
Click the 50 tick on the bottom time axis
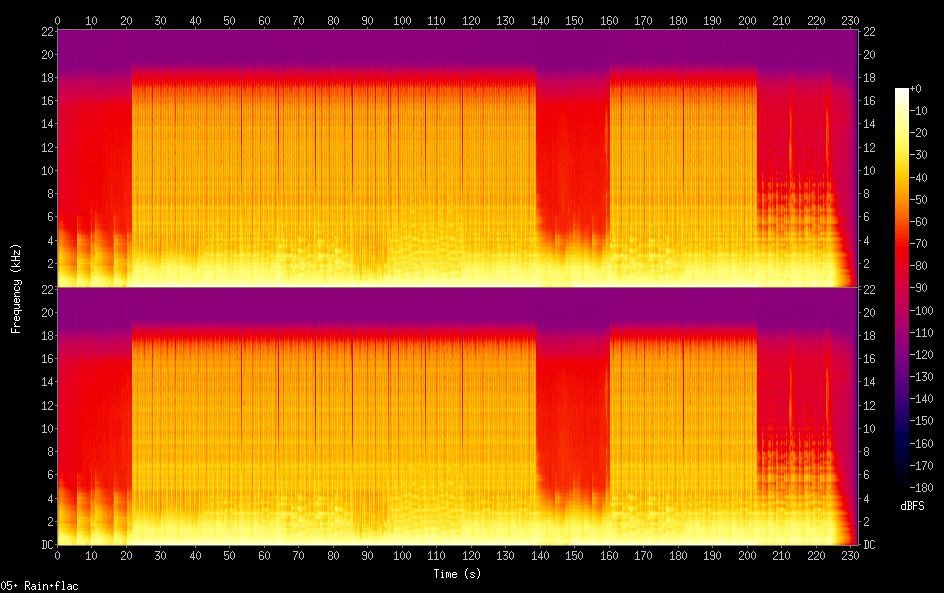229,556
